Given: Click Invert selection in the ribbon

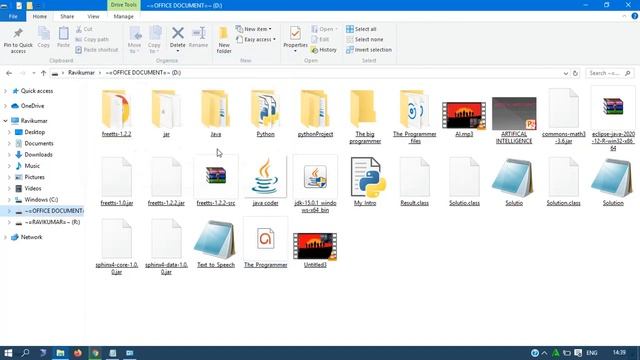Looking at the screenshot, I should (369, 50).
